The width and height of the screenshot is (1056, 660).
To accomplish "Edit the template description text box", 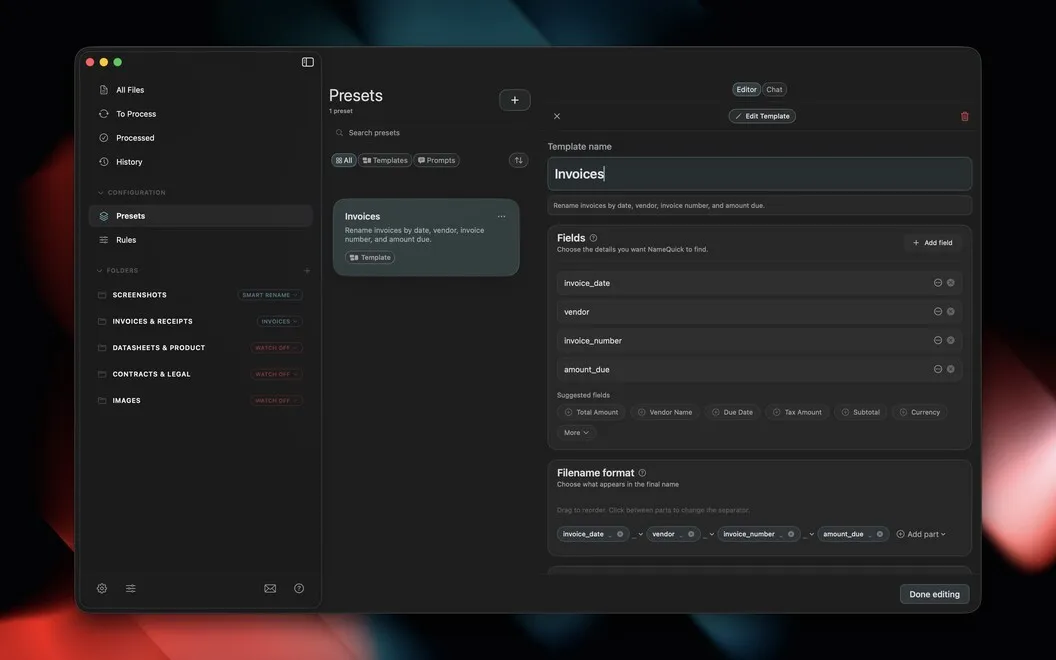I will 760,205.
